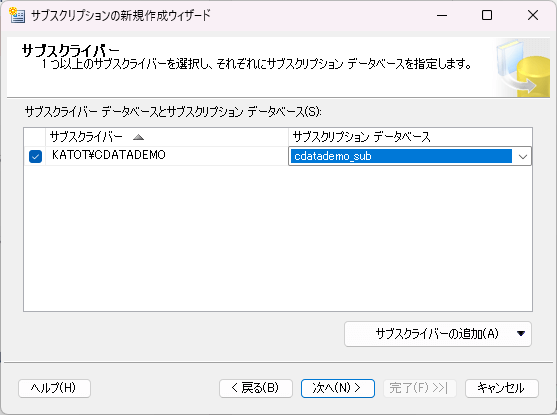
Task: Click the サブスクライバーの追加(A) button
Action: (438, 334)
